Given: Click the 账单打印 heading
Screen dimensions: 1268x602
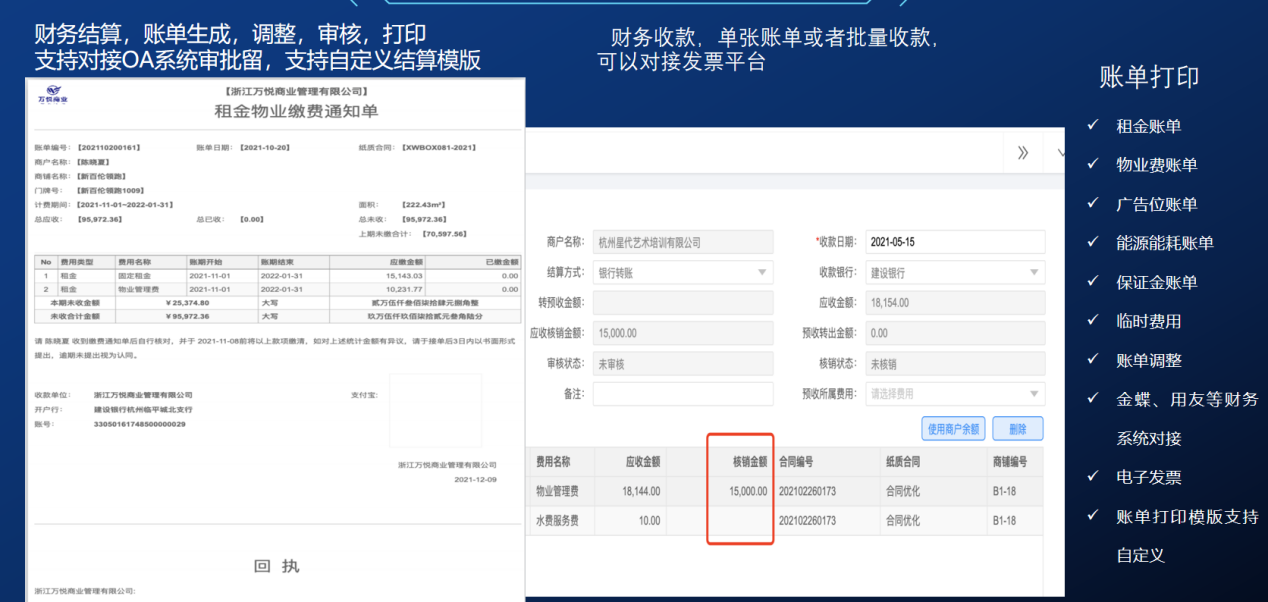Looking at the screenshot, I should 1149,77.
